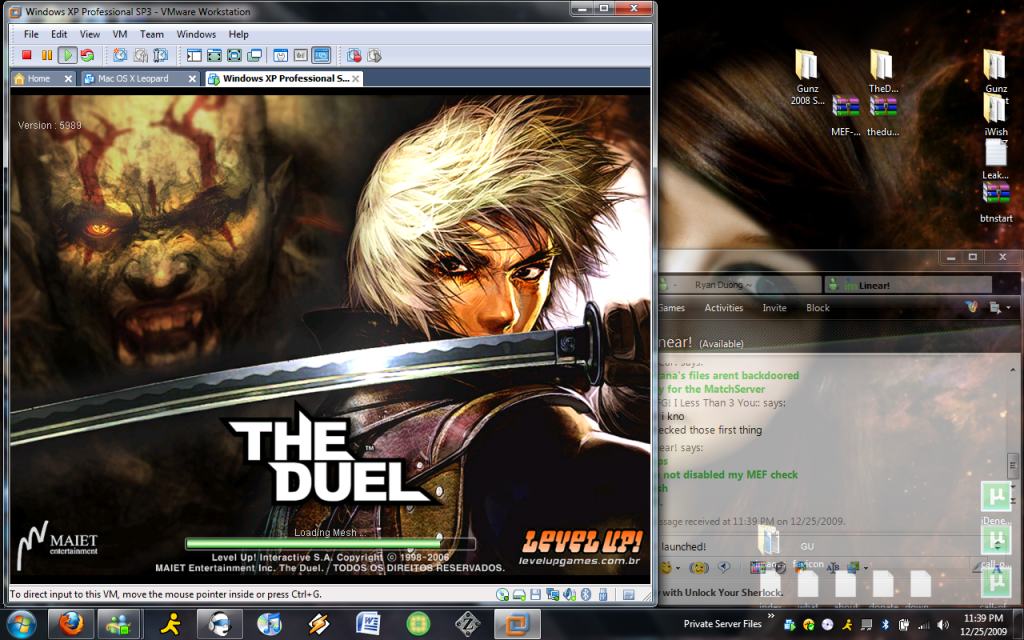Screen dimensions: 1024x640
Task: Block the contact in the messenger window
Action: (817, 308)
